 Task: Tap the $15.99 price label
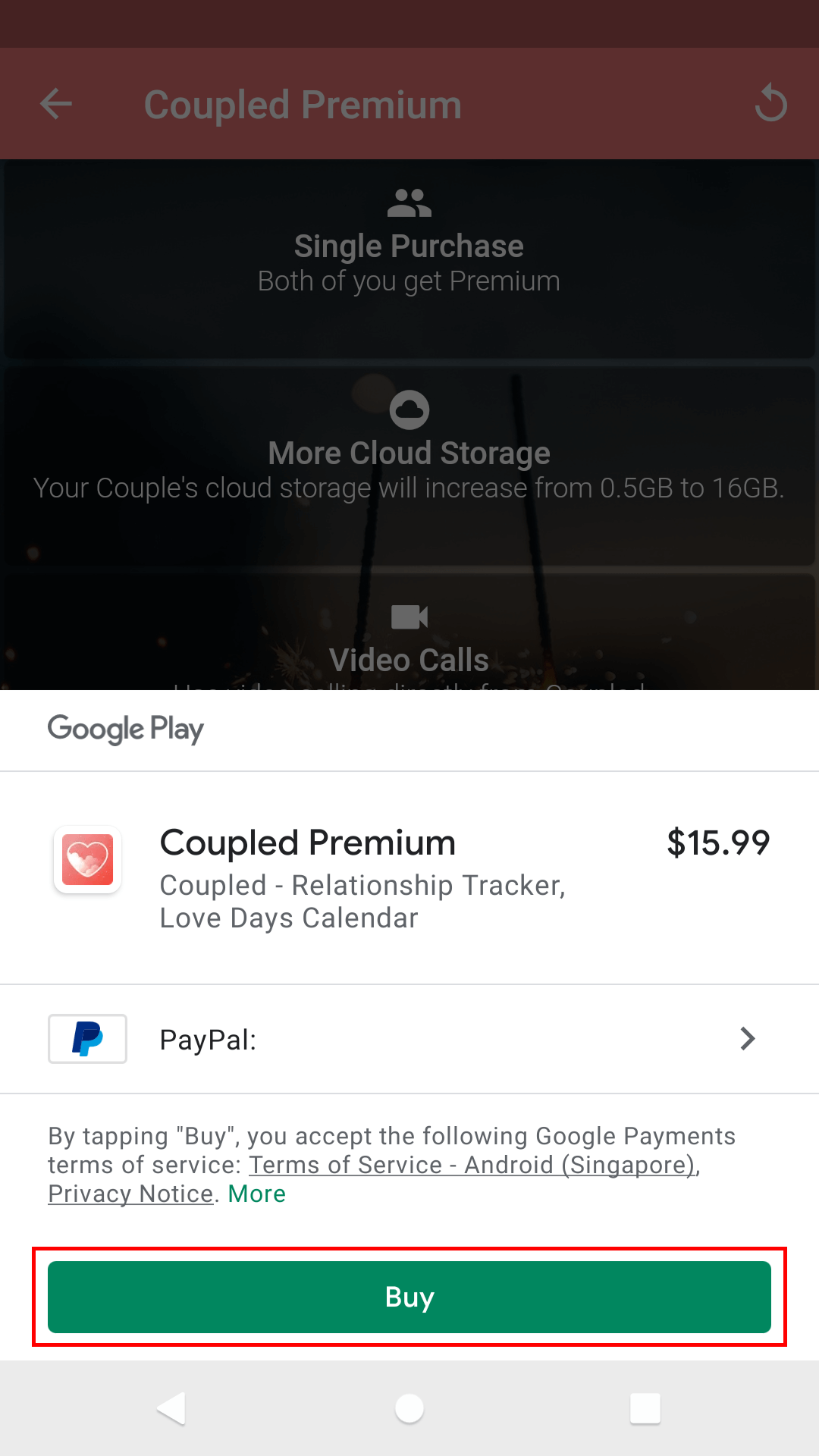click(718, 843)
